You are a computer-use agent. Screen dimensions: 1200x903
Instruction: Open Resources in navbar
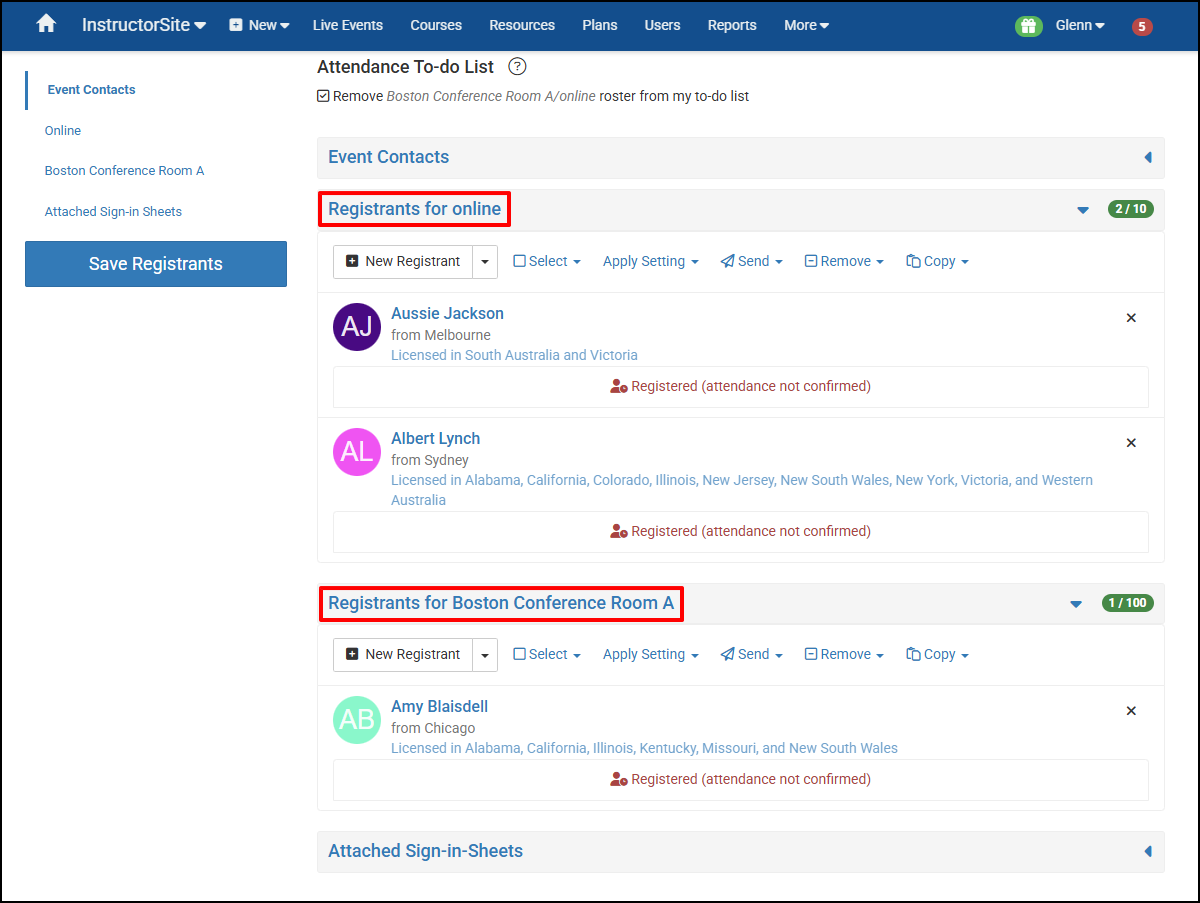522,25
